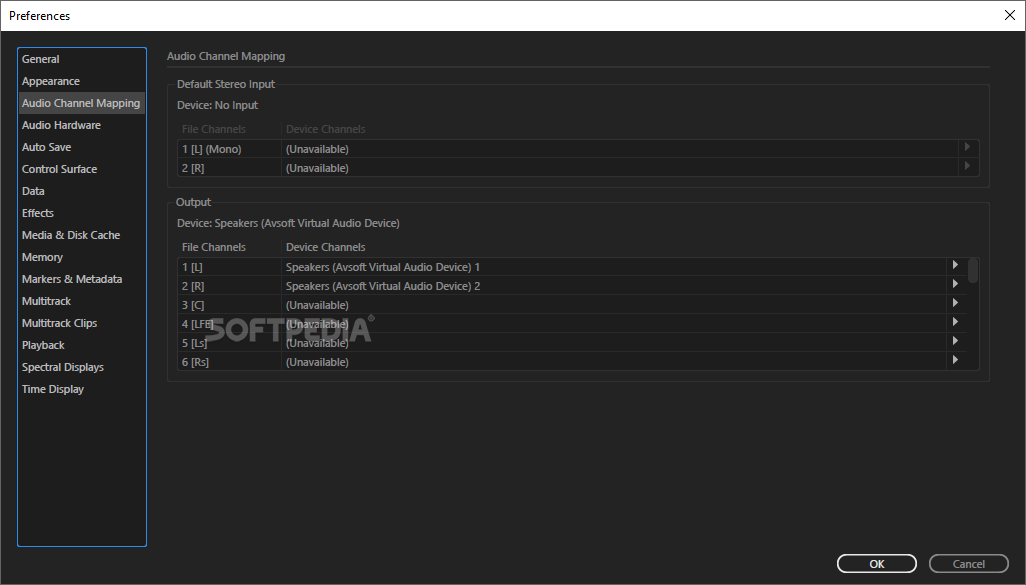
Task: Open device channel menu for output 4 [LFE]
Action: point(955,322)
